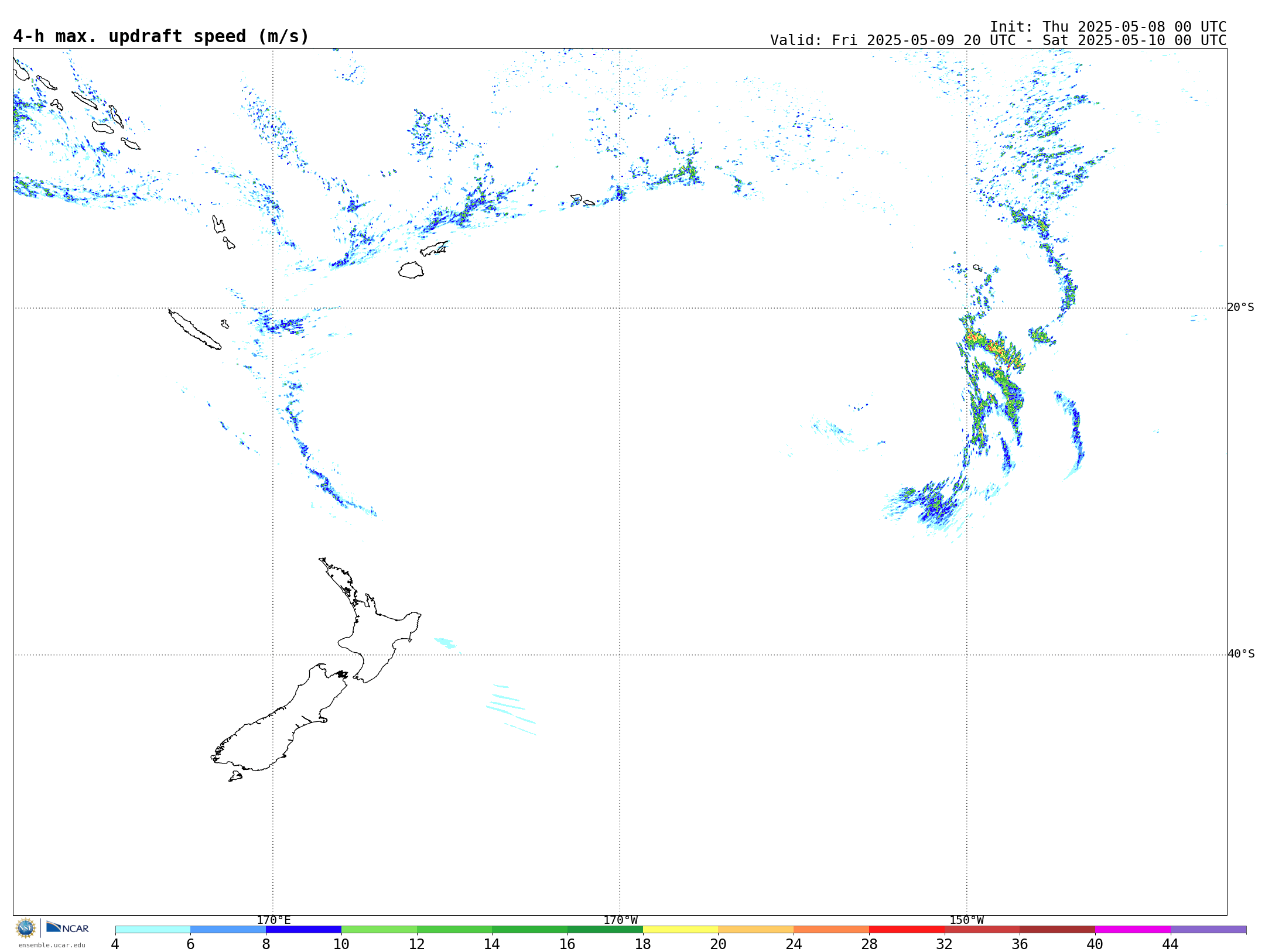Viewport: 1265px width, 952px height.
Task: Click the 40°S latitude label
Action: coord(1241,654)
